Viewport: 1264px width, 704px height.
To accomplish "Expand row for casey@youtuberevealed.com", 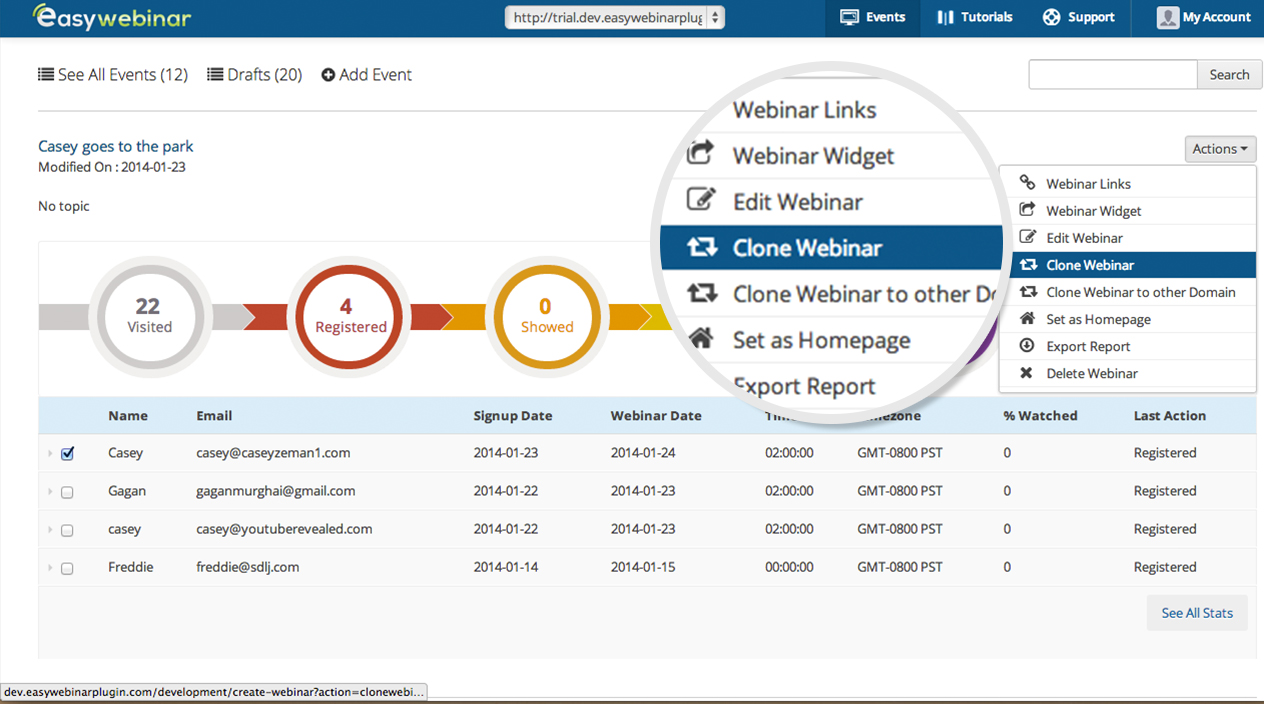I will (50, 530).
